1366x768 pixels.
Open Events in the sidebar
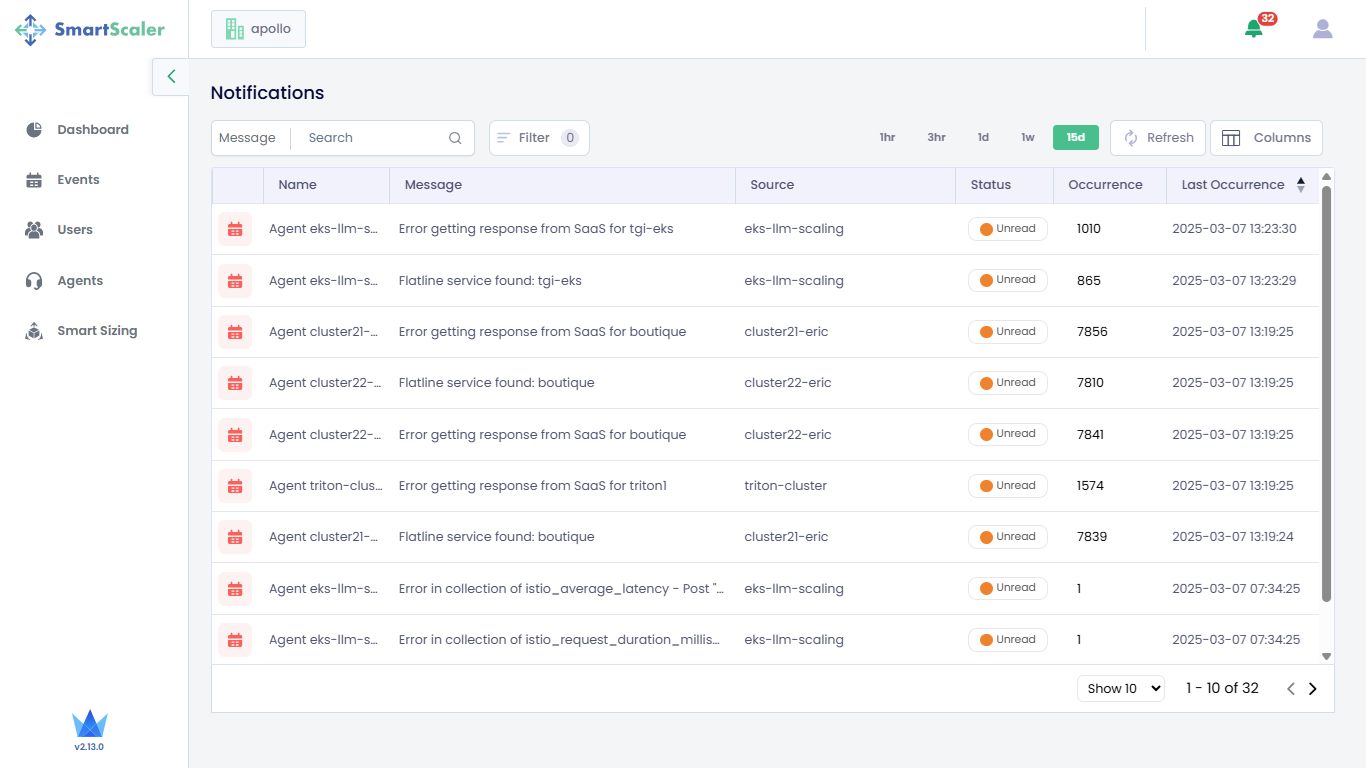click(78, 180)
